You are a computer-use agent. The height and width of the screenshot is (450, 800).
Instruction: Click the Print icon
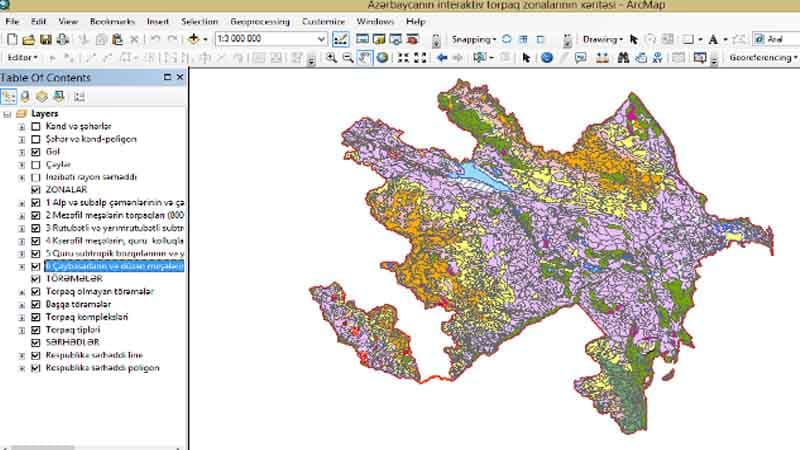click(63, 39)
